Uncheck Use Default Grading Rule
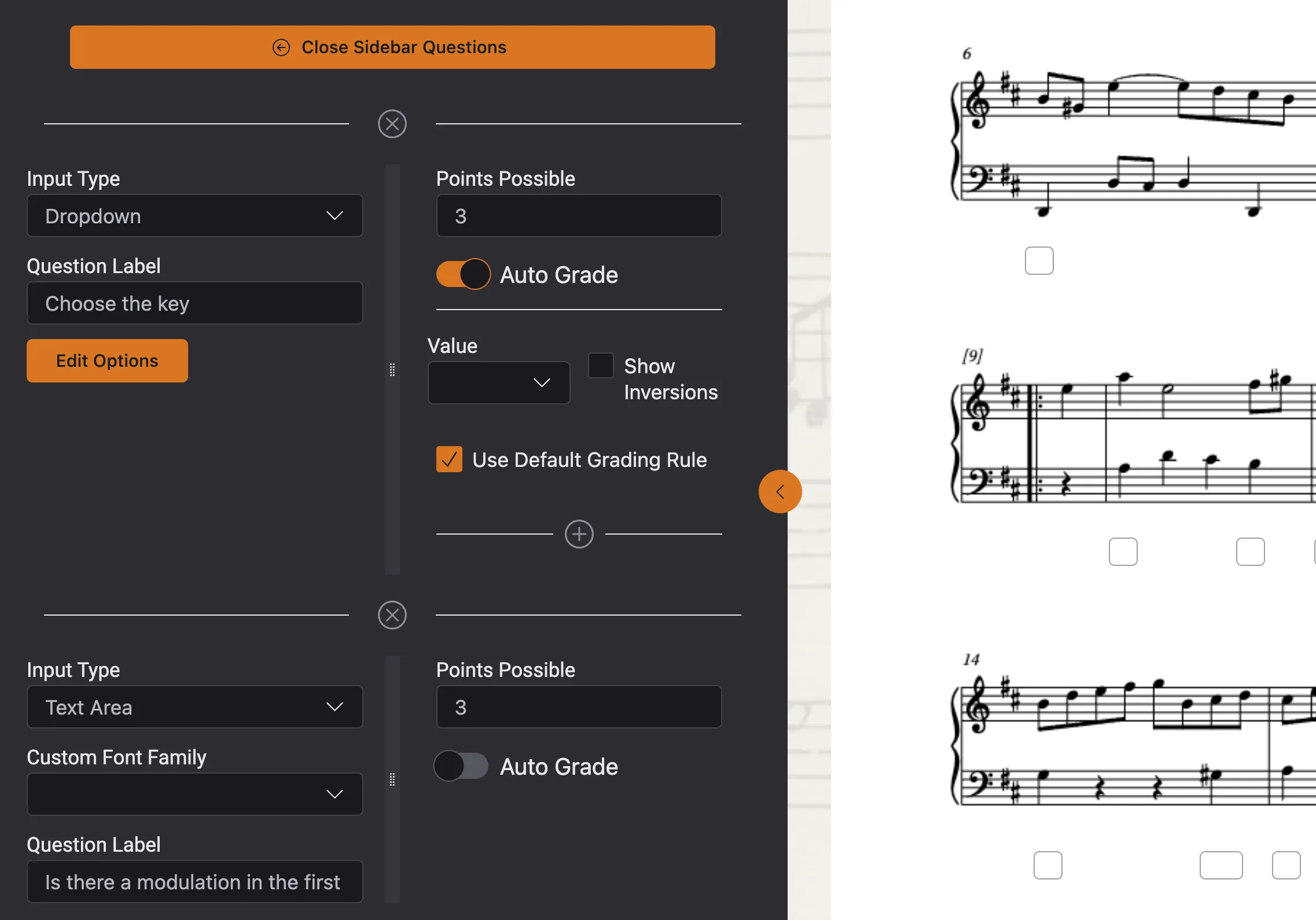The height and width of the screenshot is (920, 1316). click(449, 459)
